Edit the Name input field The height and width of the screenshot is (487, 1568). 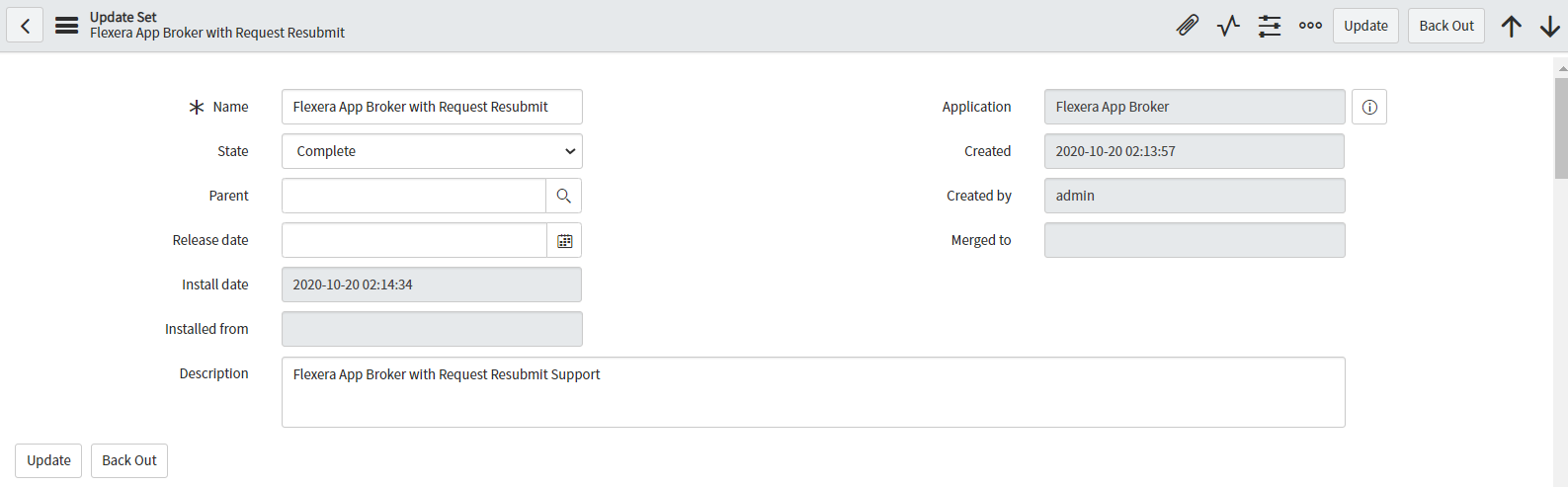point(432,107)
